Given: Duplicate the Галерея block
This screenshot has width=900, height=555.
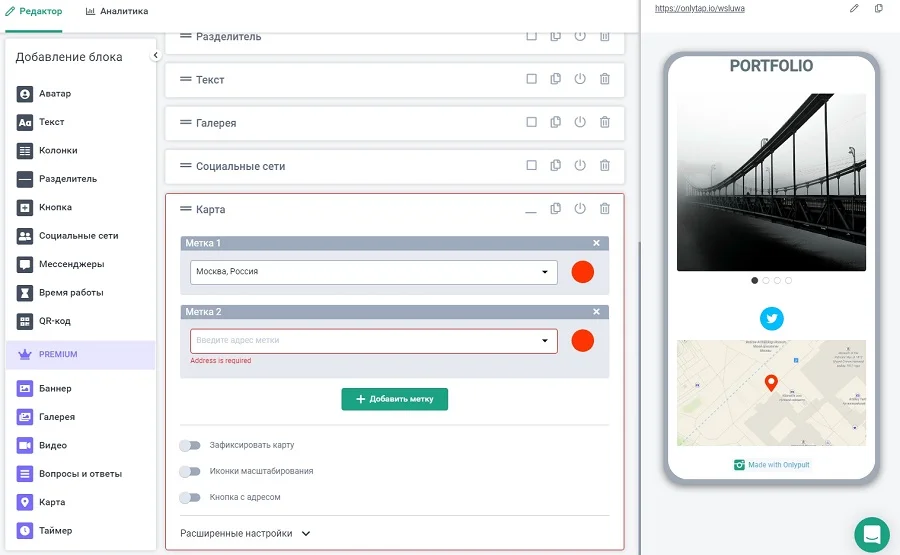Looking at the screenshot, I should [556, 122].
